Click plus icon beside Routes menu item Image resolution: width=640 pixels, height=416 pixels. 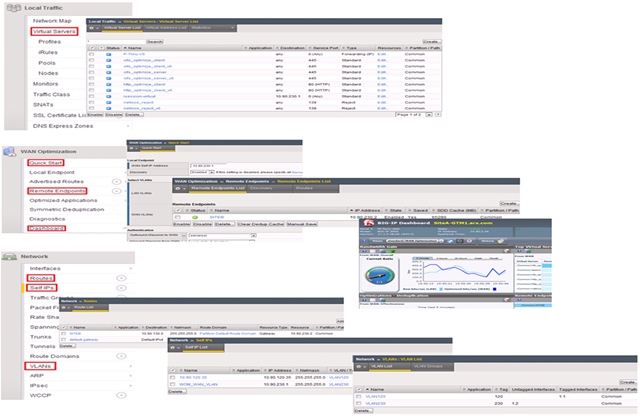[121, 278]
